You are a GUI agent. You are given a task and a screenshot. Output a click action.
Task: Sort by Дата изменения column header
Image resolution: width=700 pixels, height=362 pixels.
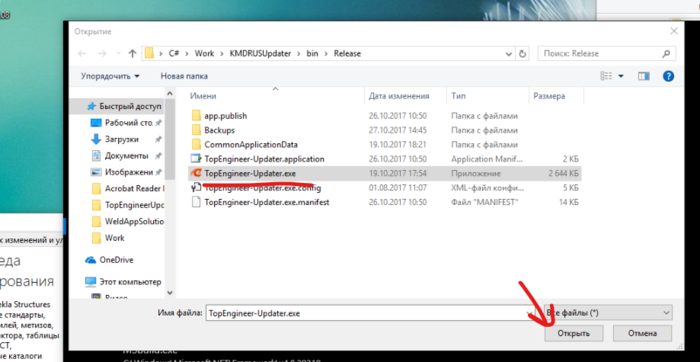tap(399, 96)
